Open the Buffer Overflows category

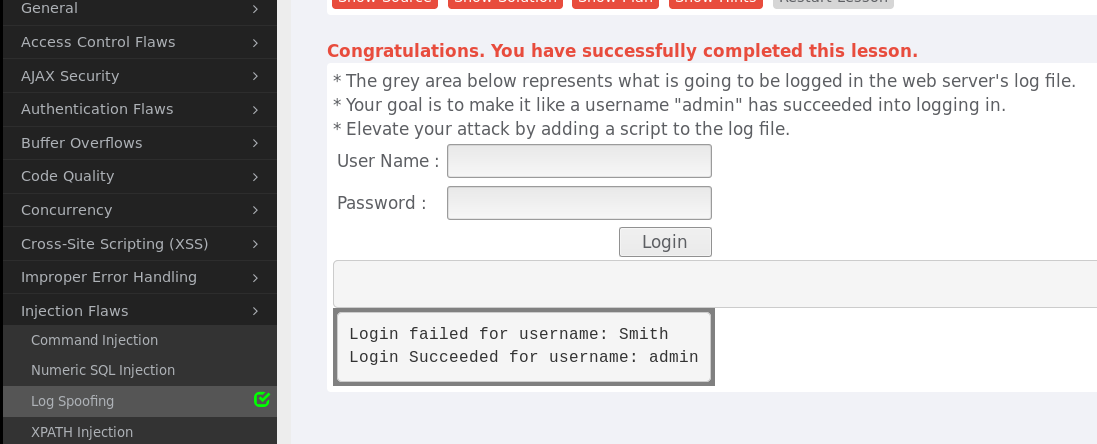(82, 143)
